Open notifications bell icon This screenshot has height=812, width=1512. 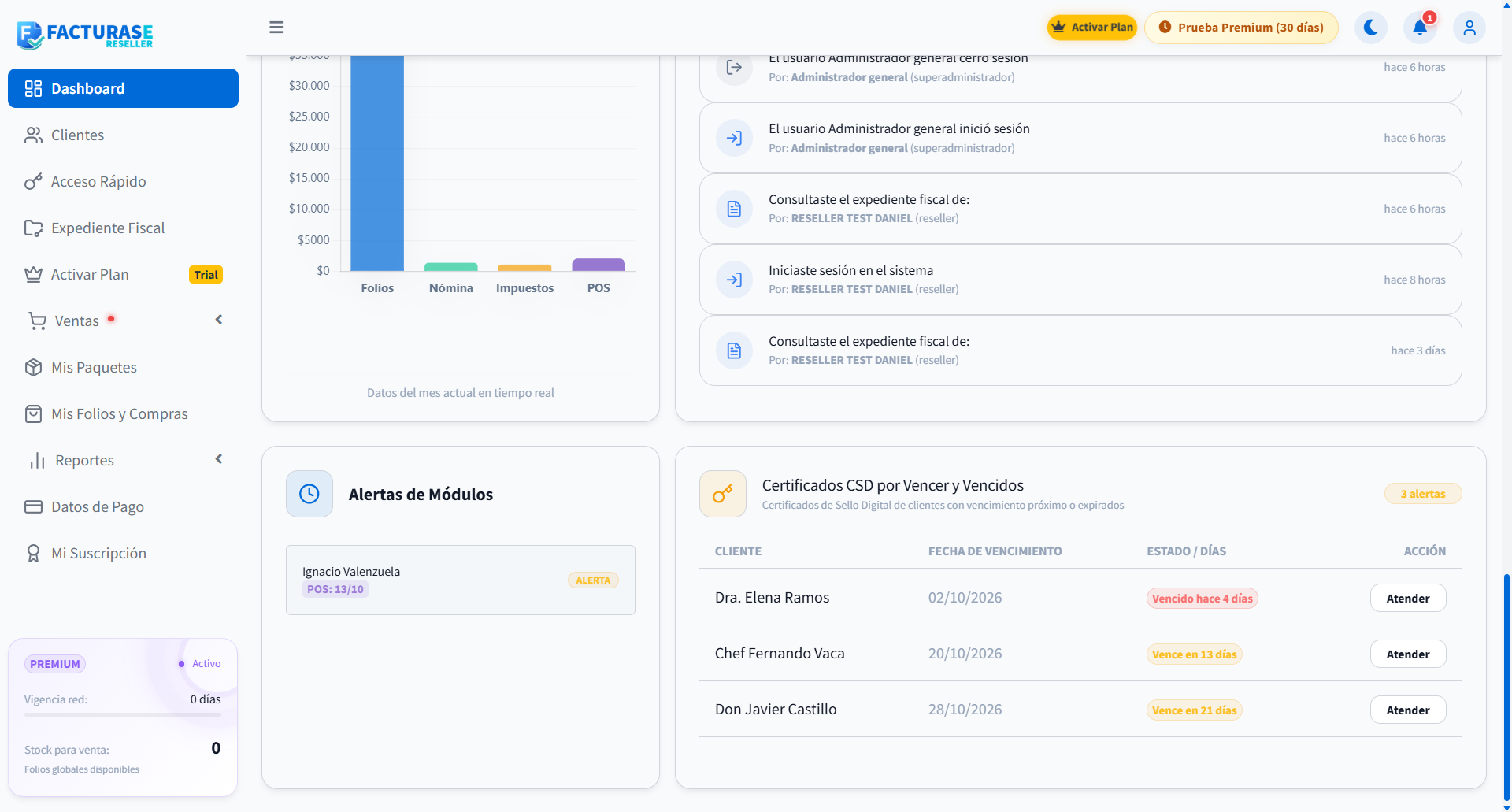coord(1420,28)
